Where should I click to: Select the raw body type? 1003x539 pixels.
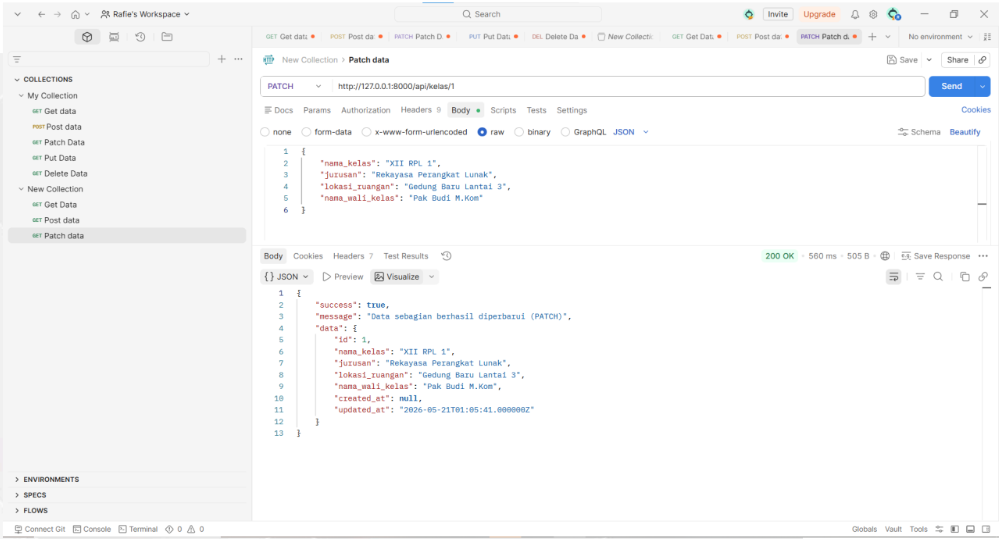[x=482, y=132]
